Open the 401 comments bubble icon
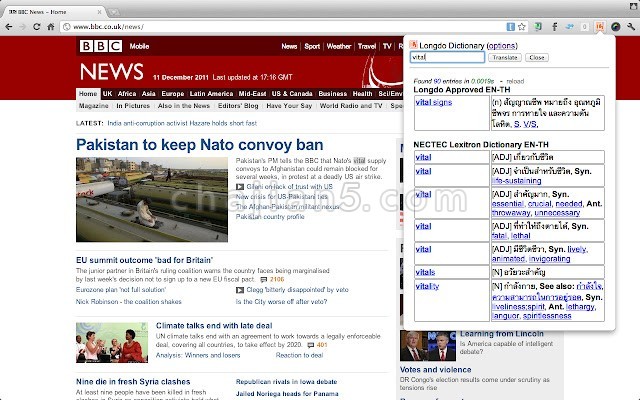Viewport: 640px width, 400px height. click(311, 345)
